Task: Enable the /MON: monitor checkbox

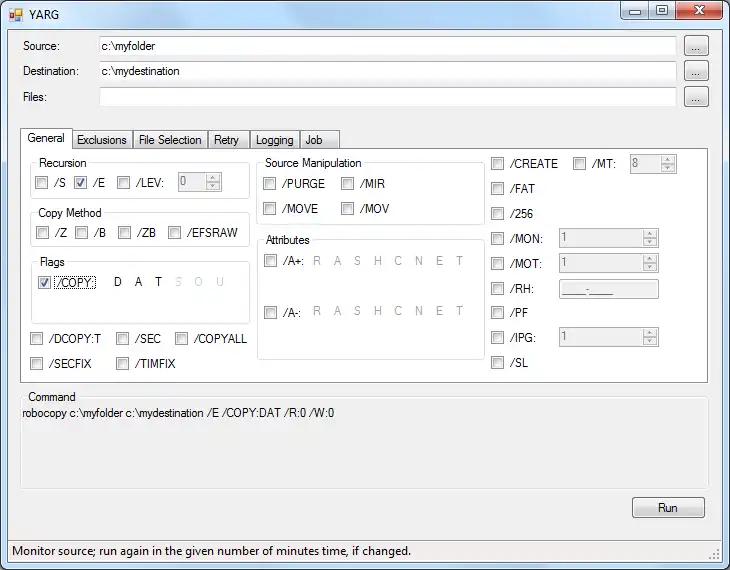Action: click(498, 238)
